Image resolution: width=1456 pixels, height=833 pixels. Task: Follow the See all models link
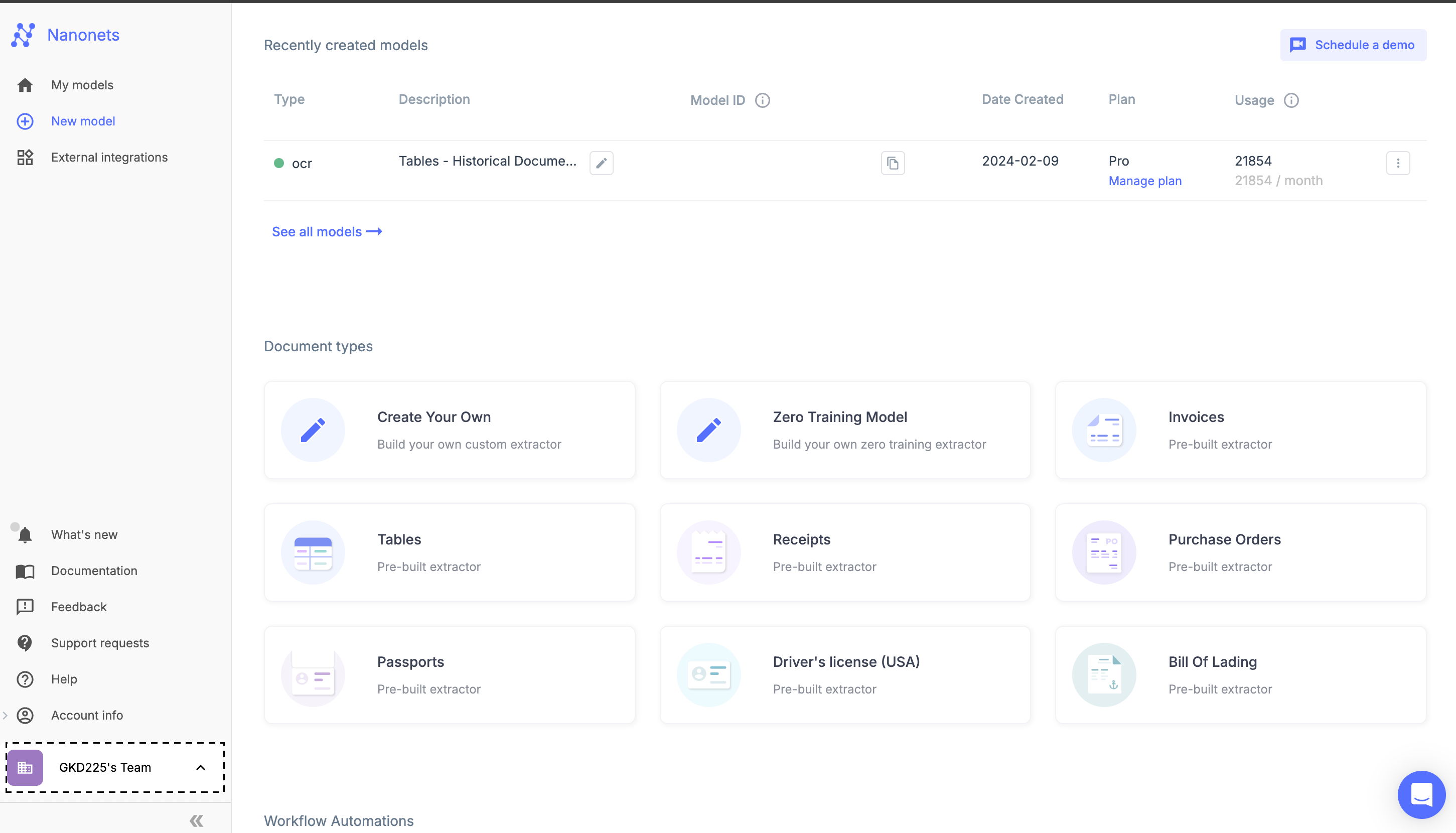327,232
